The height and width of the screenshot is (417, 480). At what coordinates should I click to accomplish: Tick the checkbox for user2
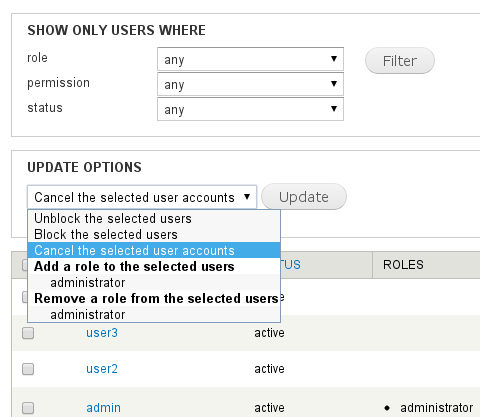pos(28,369)
